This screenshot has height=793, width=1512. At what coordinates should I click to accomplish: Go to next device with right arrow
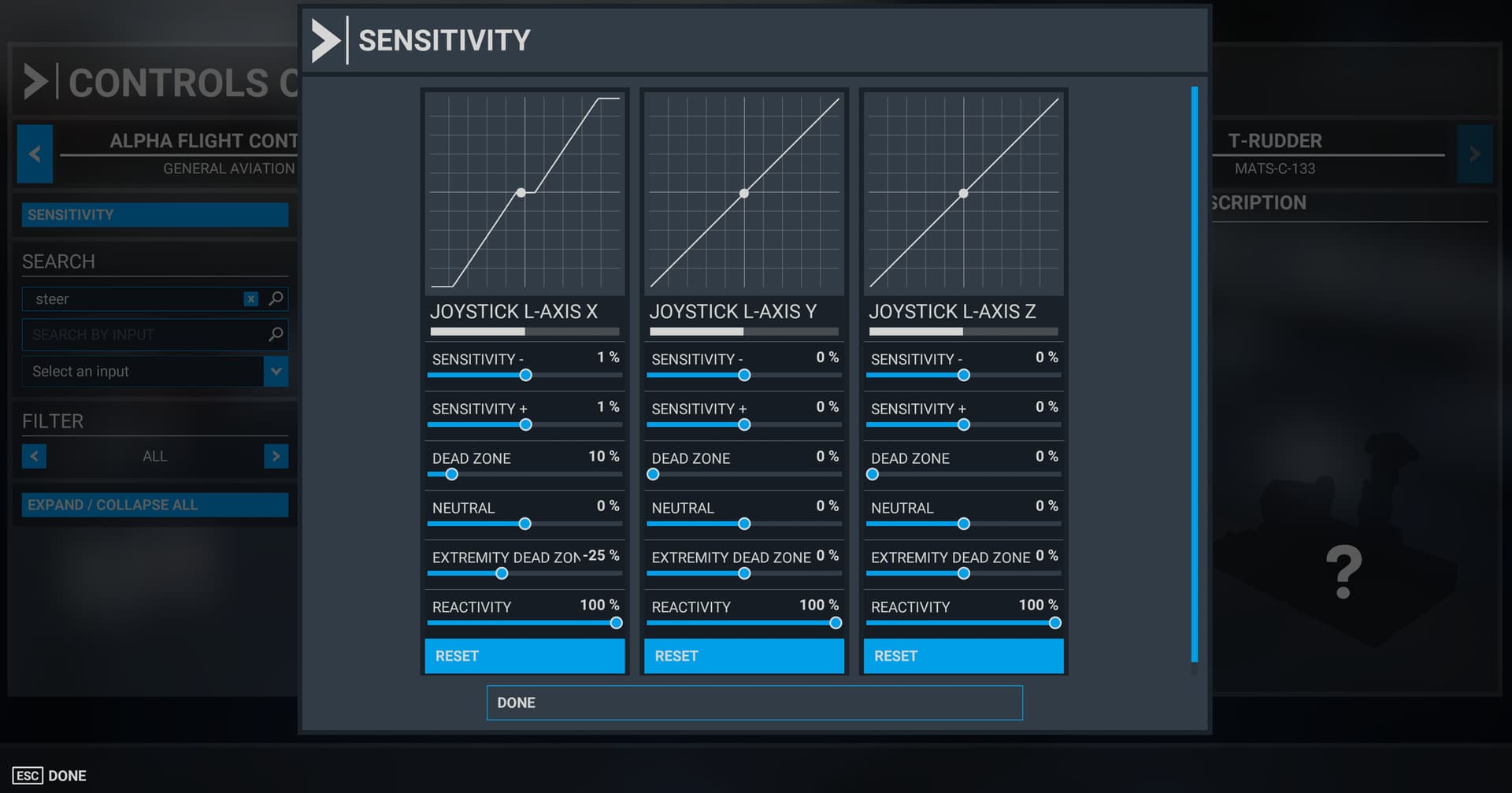(x=1474, y=154)
